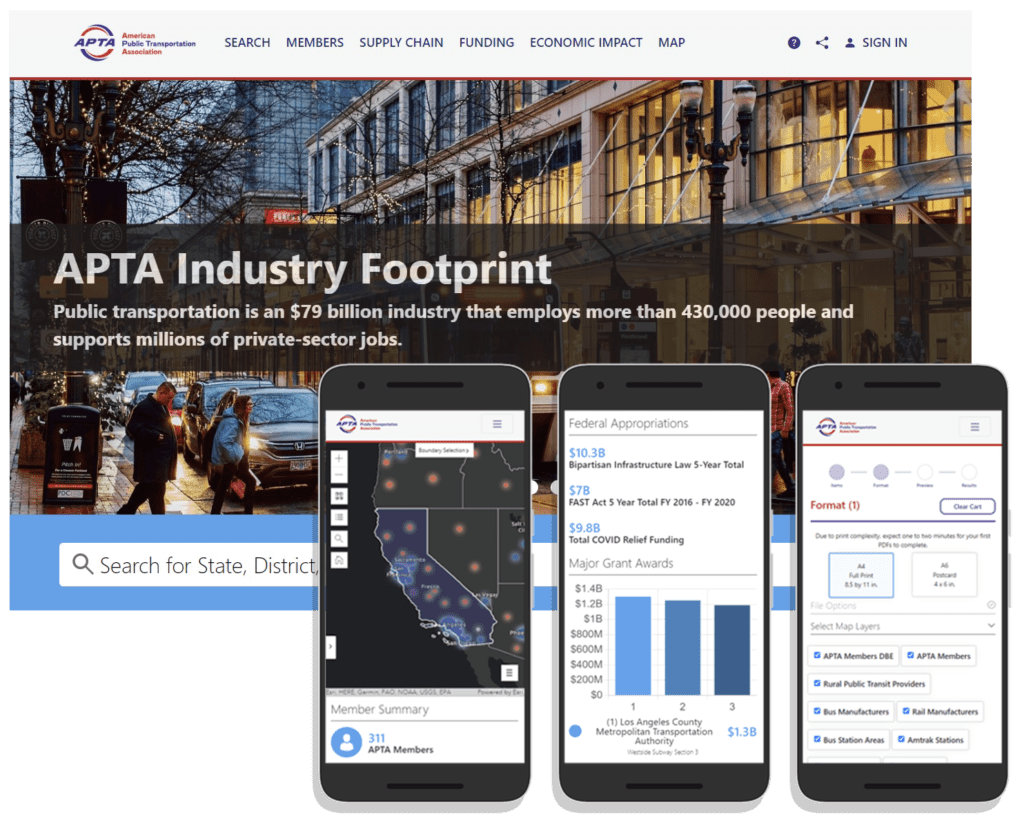
Task: Toggle Bus Manufacturers checkbox
Action: click(816, 711)
